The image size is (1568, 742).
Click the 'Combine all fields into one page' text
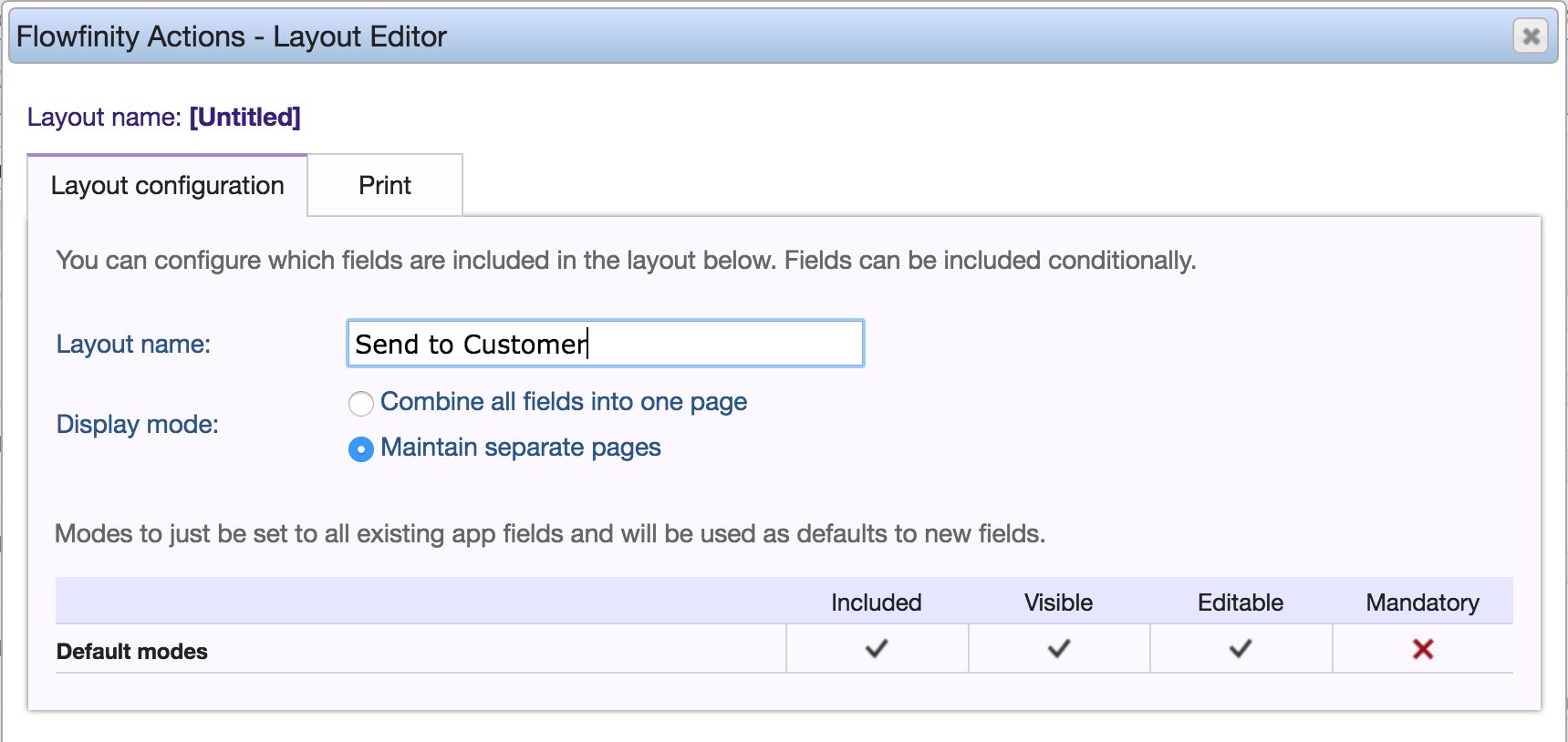[564, 402]
